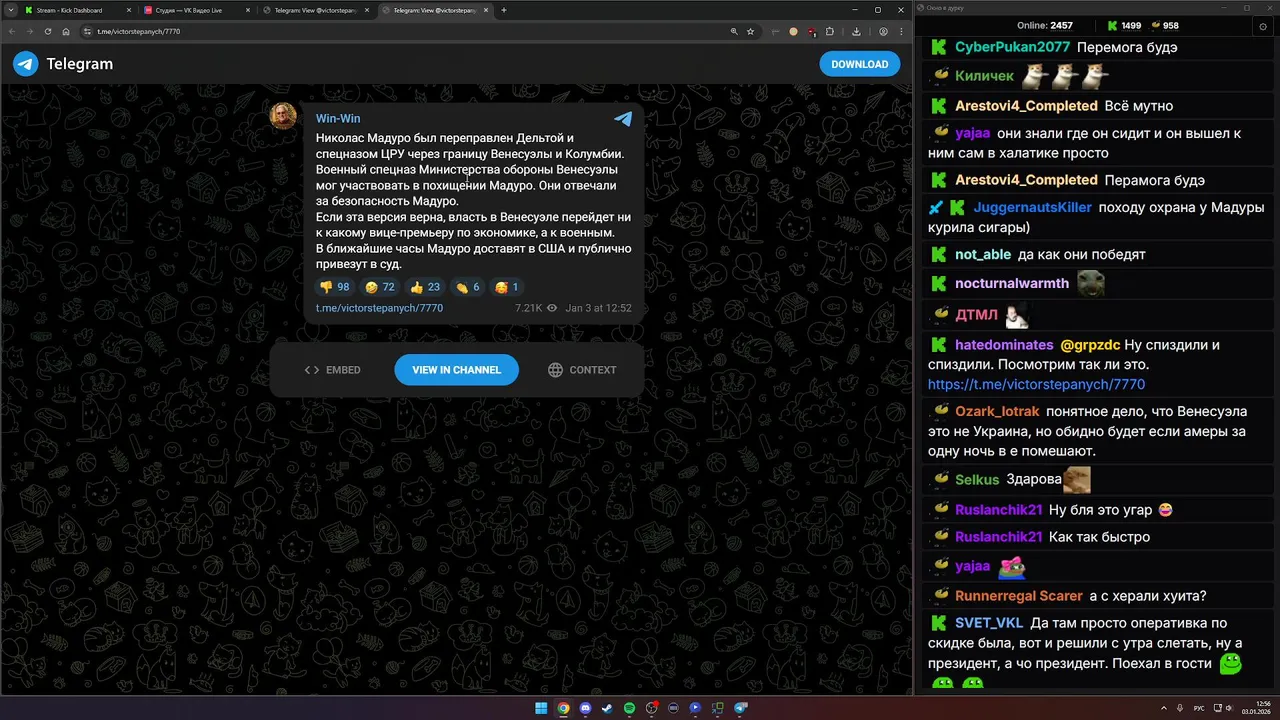Click the hearts face reaction with 1
This screenshot has width=1280, height=720.
click(x=507, y=287)
